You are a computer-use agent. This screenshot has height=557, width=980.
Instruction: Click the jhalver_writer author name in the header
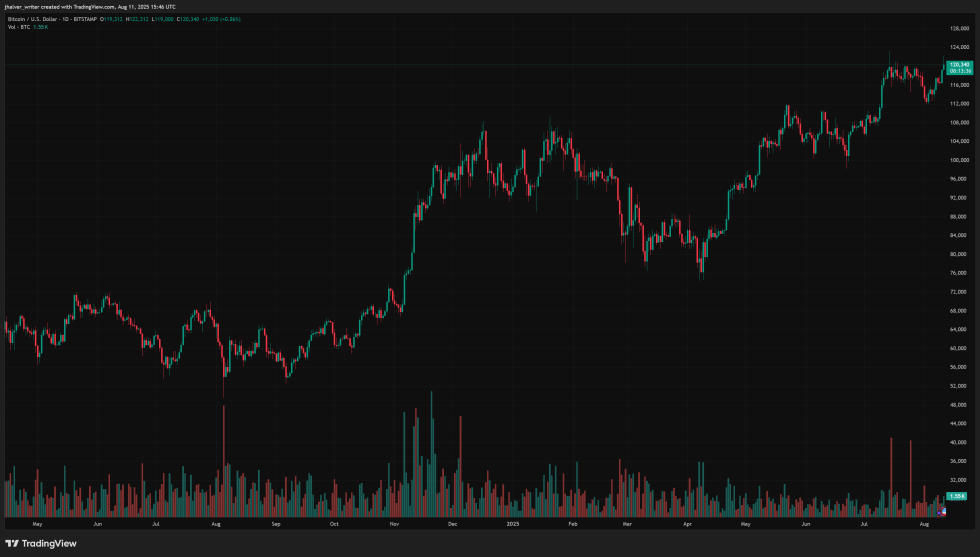21,7
